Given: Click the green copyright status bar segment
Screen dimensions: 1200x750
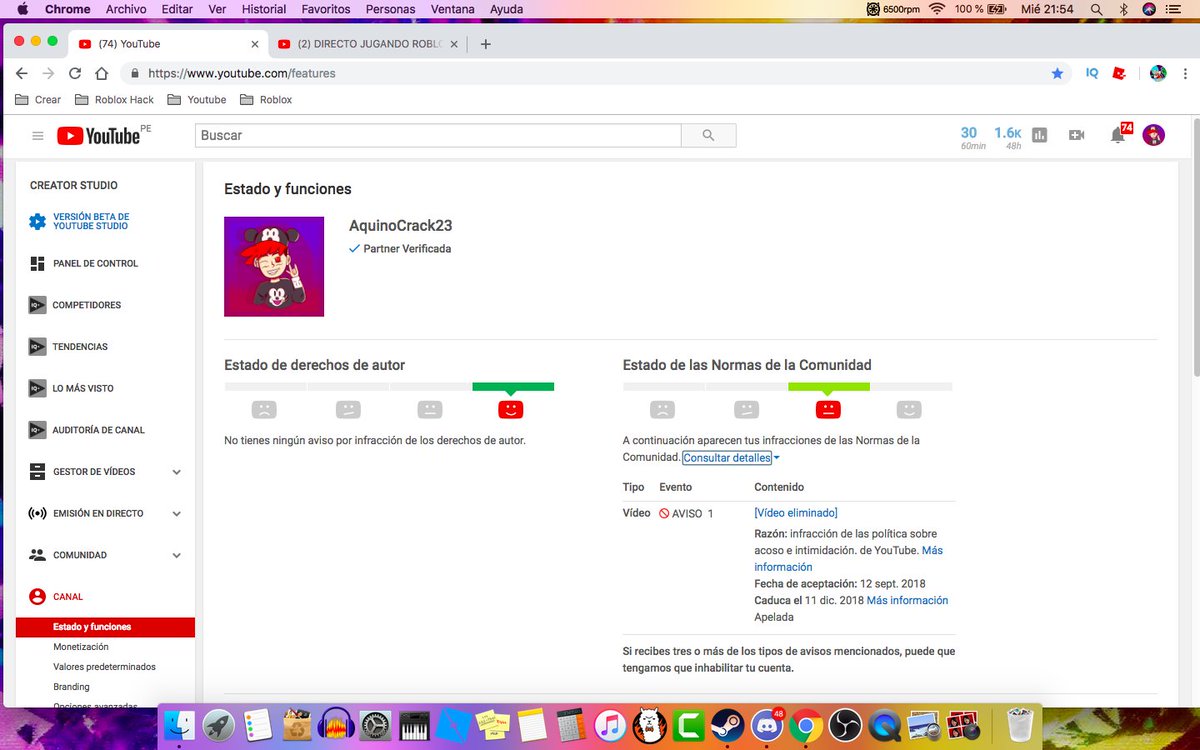Looking at the screenshot, I should pyautogui.click(x=513, y=387).
